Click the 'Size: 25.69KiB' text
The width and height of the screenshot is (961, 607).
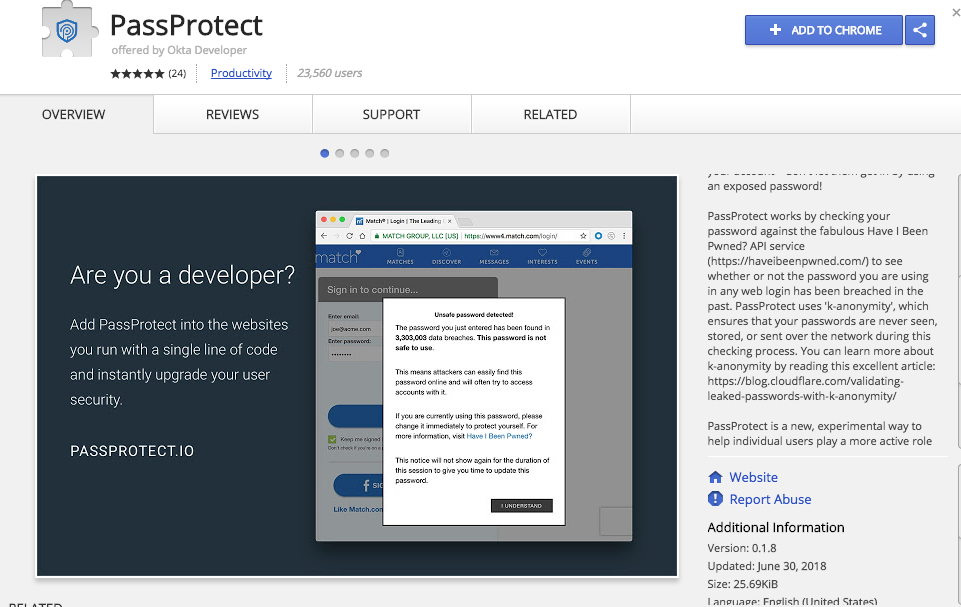click(x=742, y=584)
